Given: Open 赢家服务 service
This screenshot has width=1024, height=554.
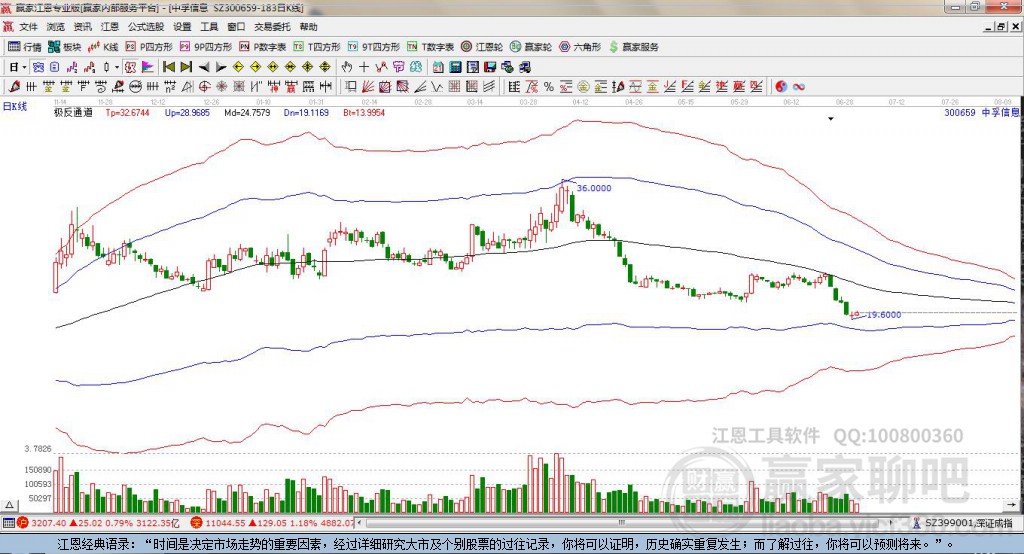Looking at the screenshot, I should [633, 47].
